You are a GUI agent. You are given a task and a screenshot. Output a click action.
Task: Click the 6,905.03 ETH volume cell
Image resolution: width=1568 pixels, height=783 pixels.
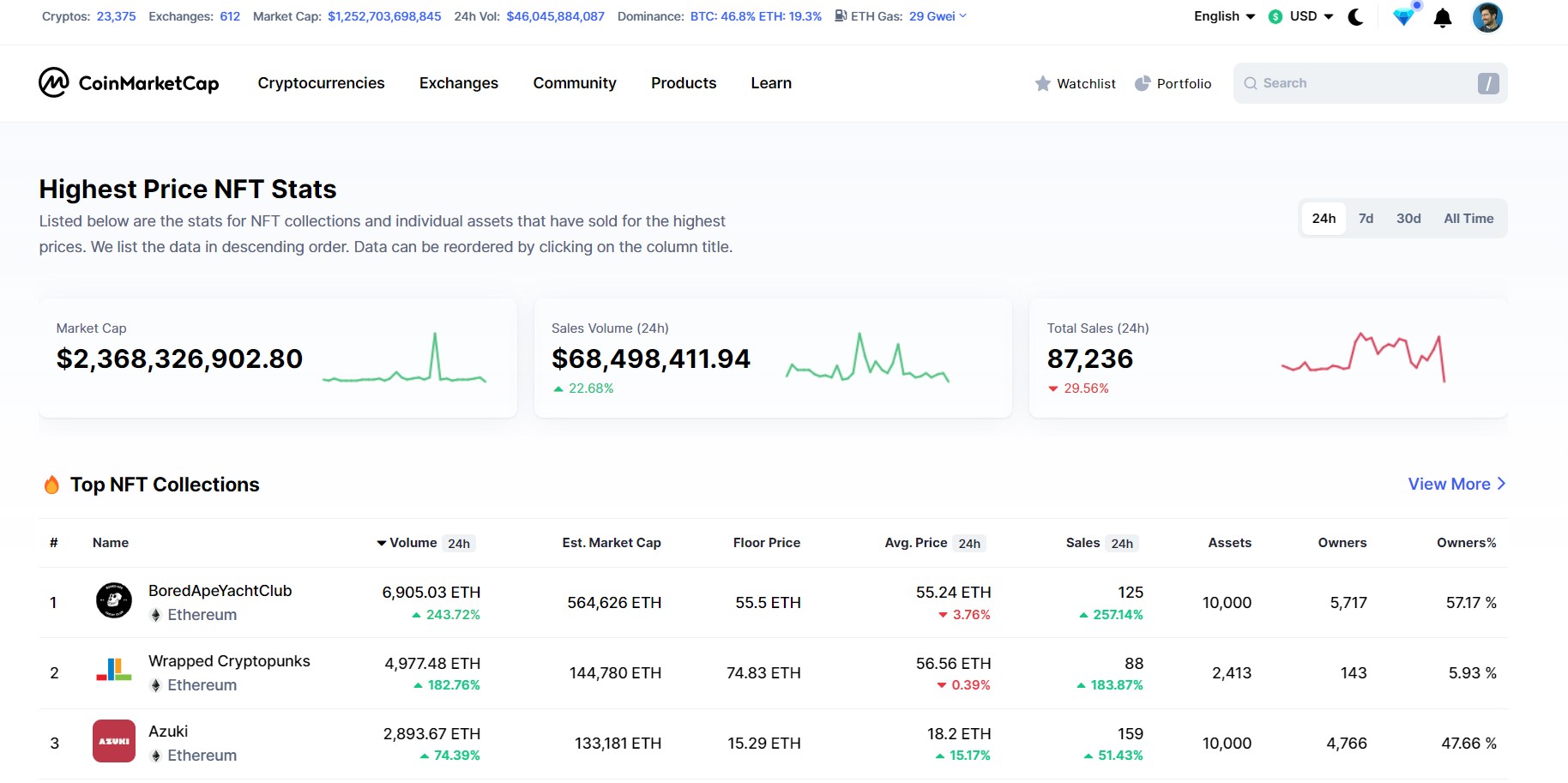tap(431, 593)
